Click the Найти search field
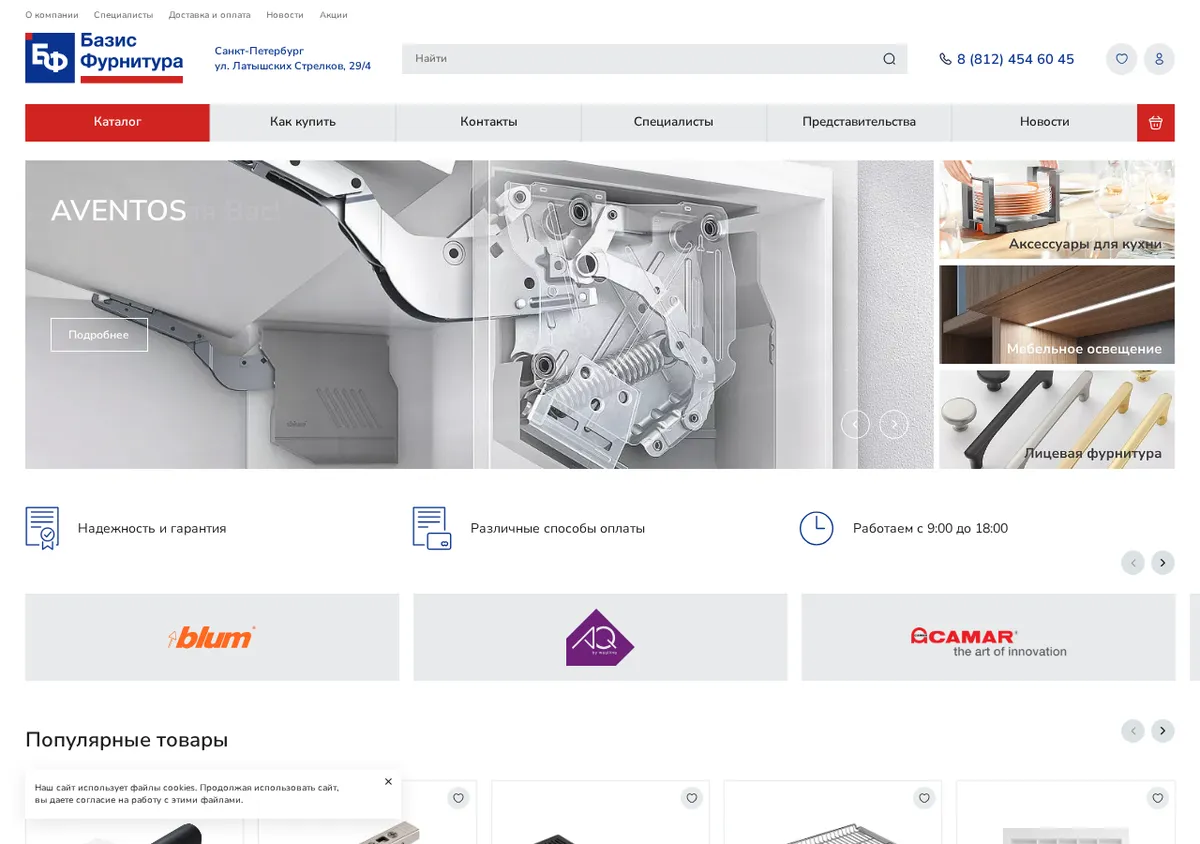This screenshot has height=844, width=1200. (640, 59)
